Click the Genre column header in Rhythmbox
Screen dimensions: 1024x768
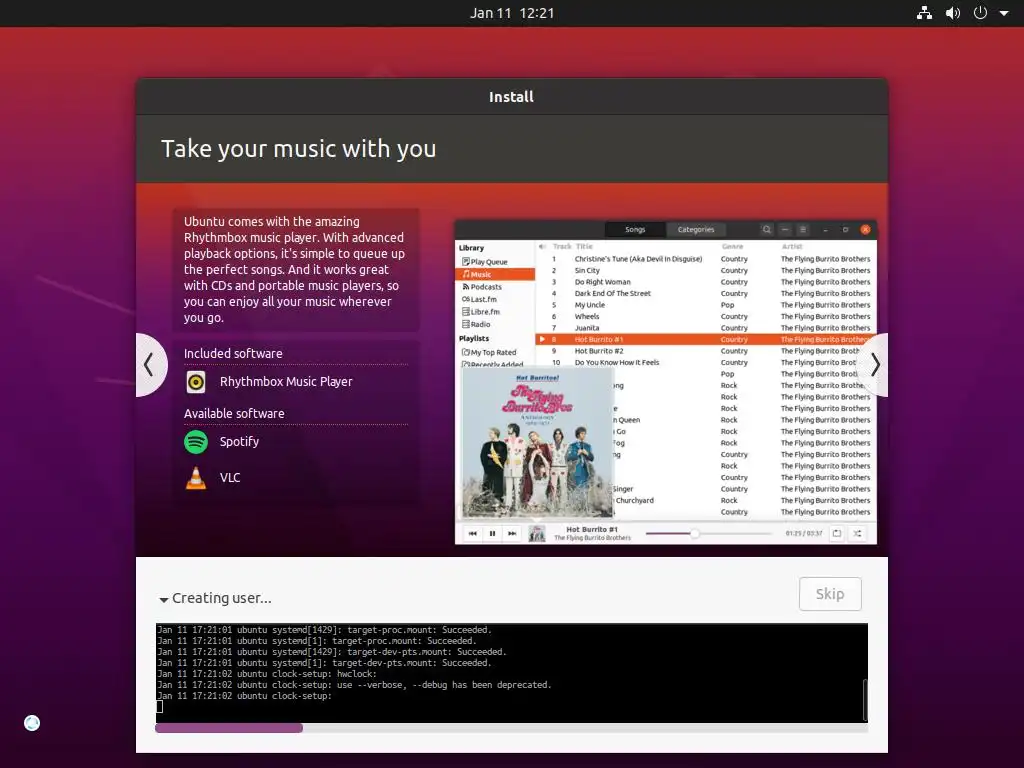pos(732,246)
